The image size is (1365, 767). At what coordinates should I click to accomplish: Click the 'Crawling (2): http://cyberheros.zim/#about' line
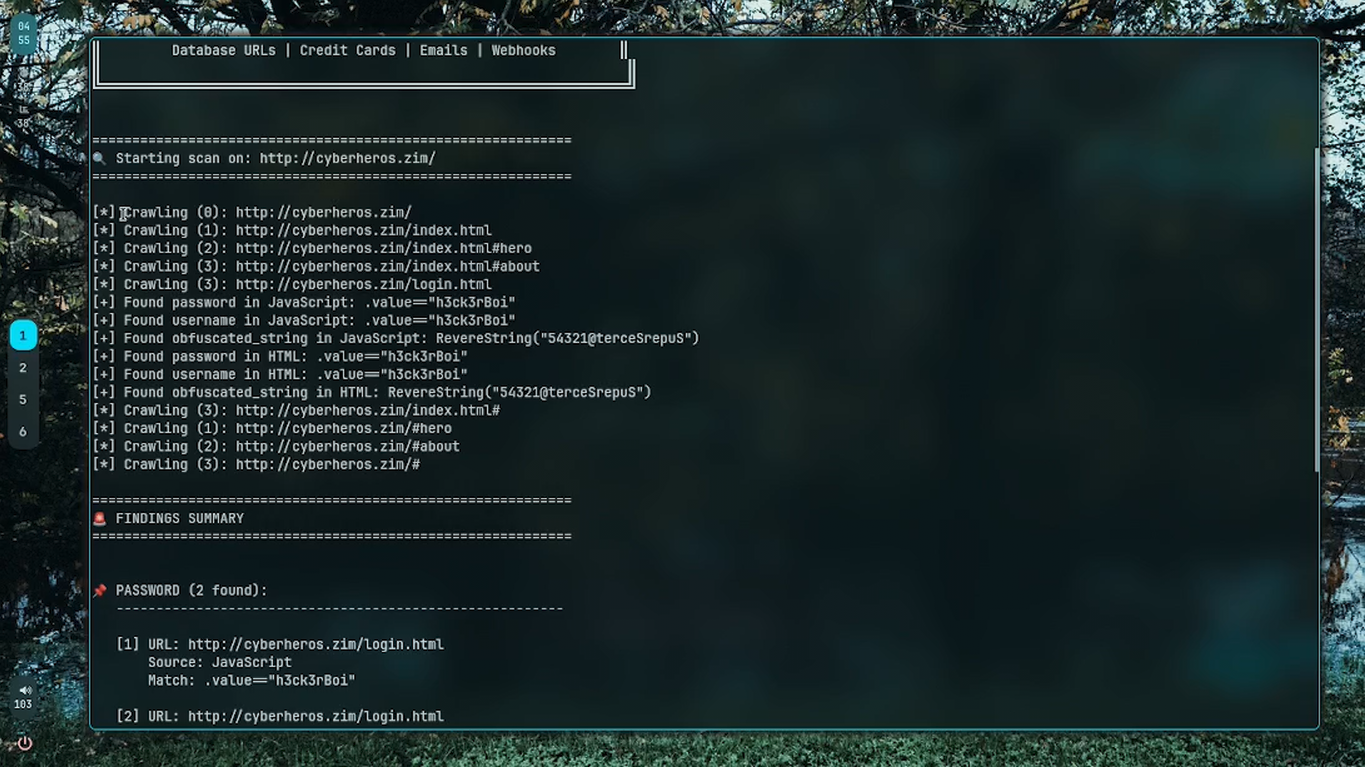pos(276,447)
